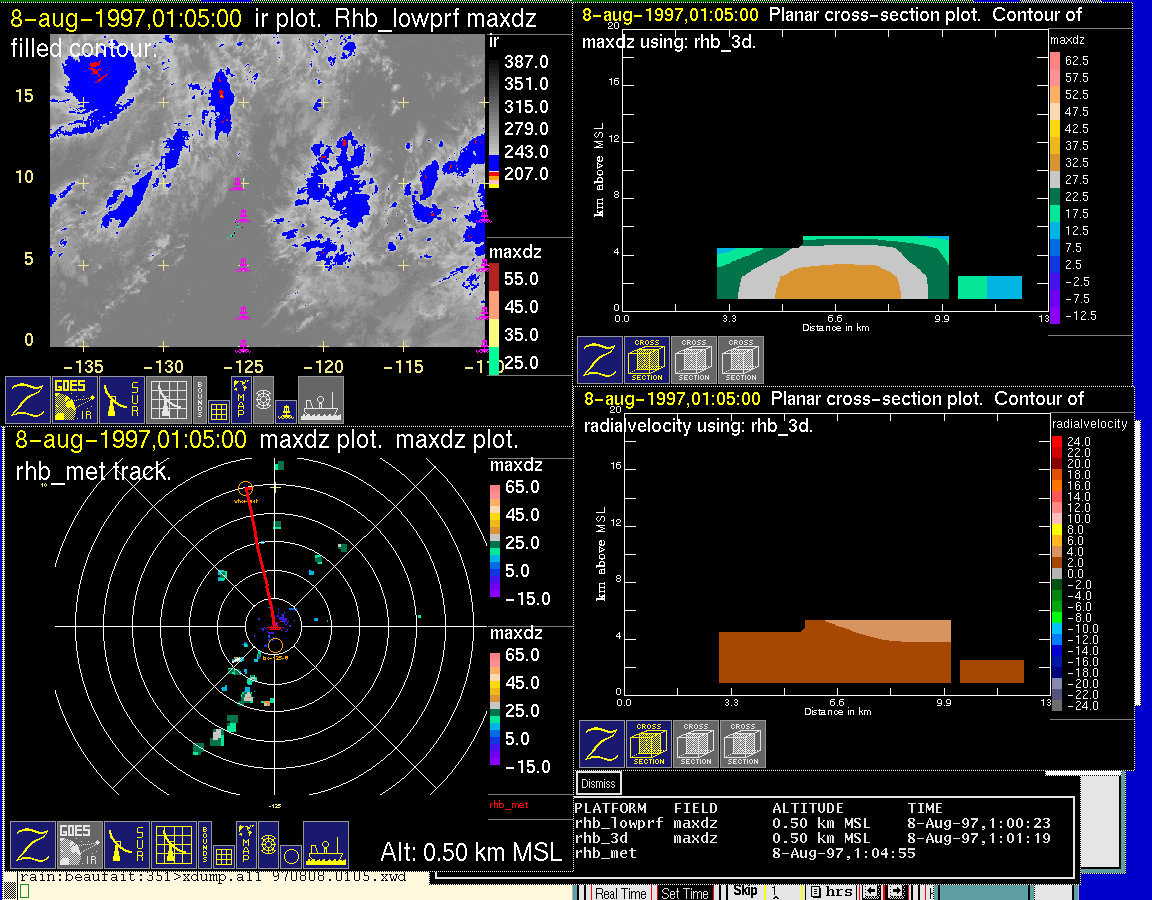Dismiss the platform info popup

tap(598, 784)
